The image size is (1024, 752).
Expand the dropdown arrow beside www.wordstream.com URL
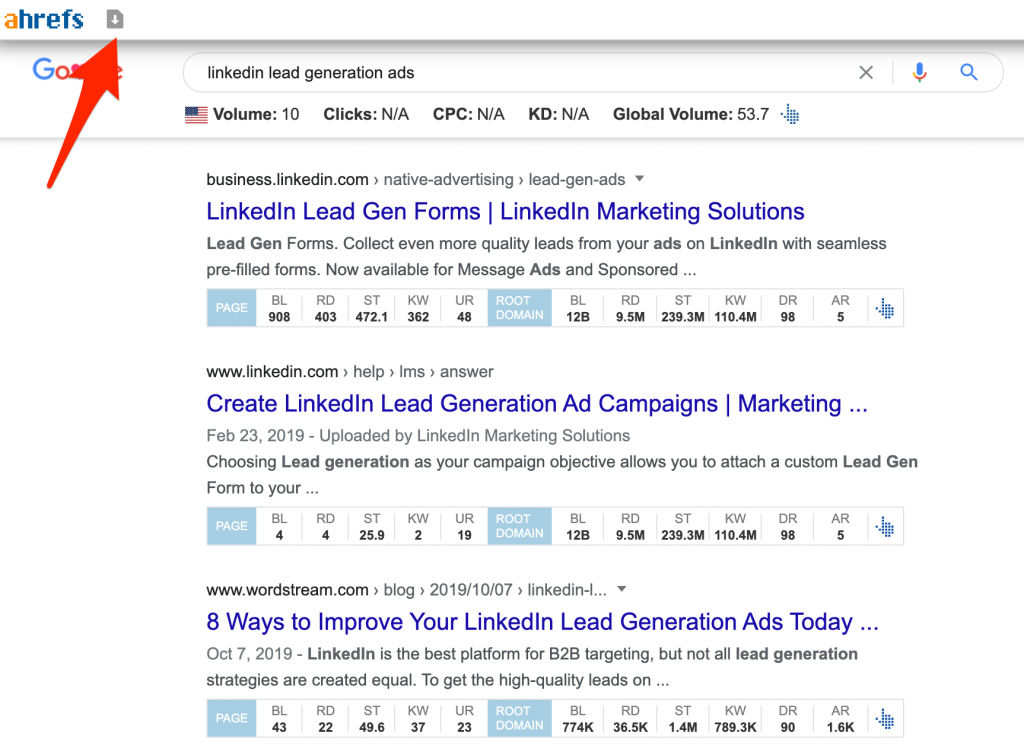point(622,589)
